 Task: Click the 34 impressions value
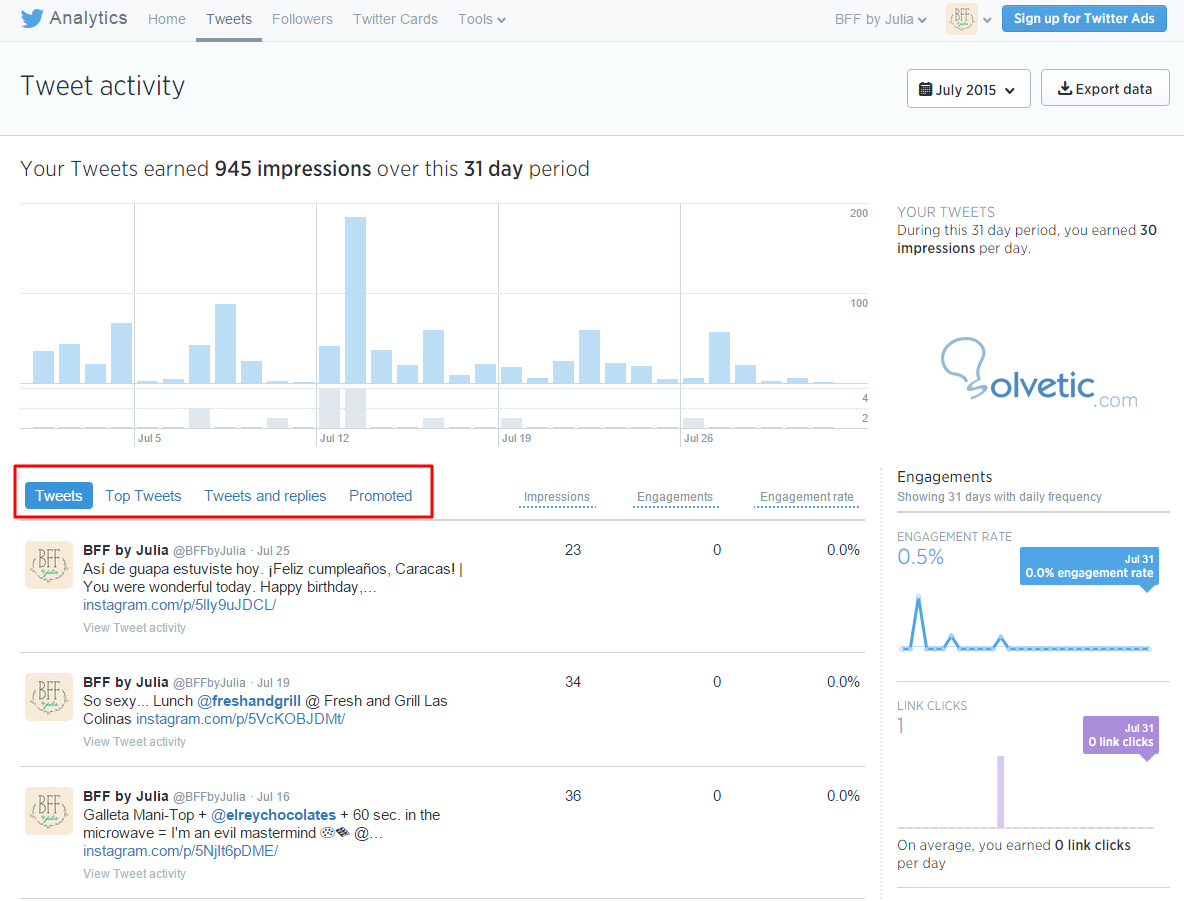573,683
